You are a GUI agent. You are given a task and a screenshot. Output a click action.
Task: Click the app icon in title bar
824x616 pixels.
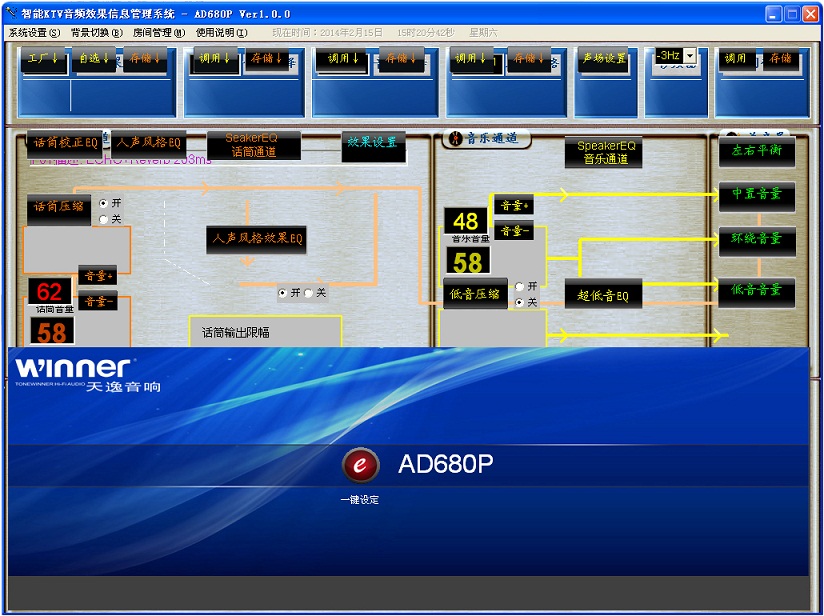click(12, 13)
